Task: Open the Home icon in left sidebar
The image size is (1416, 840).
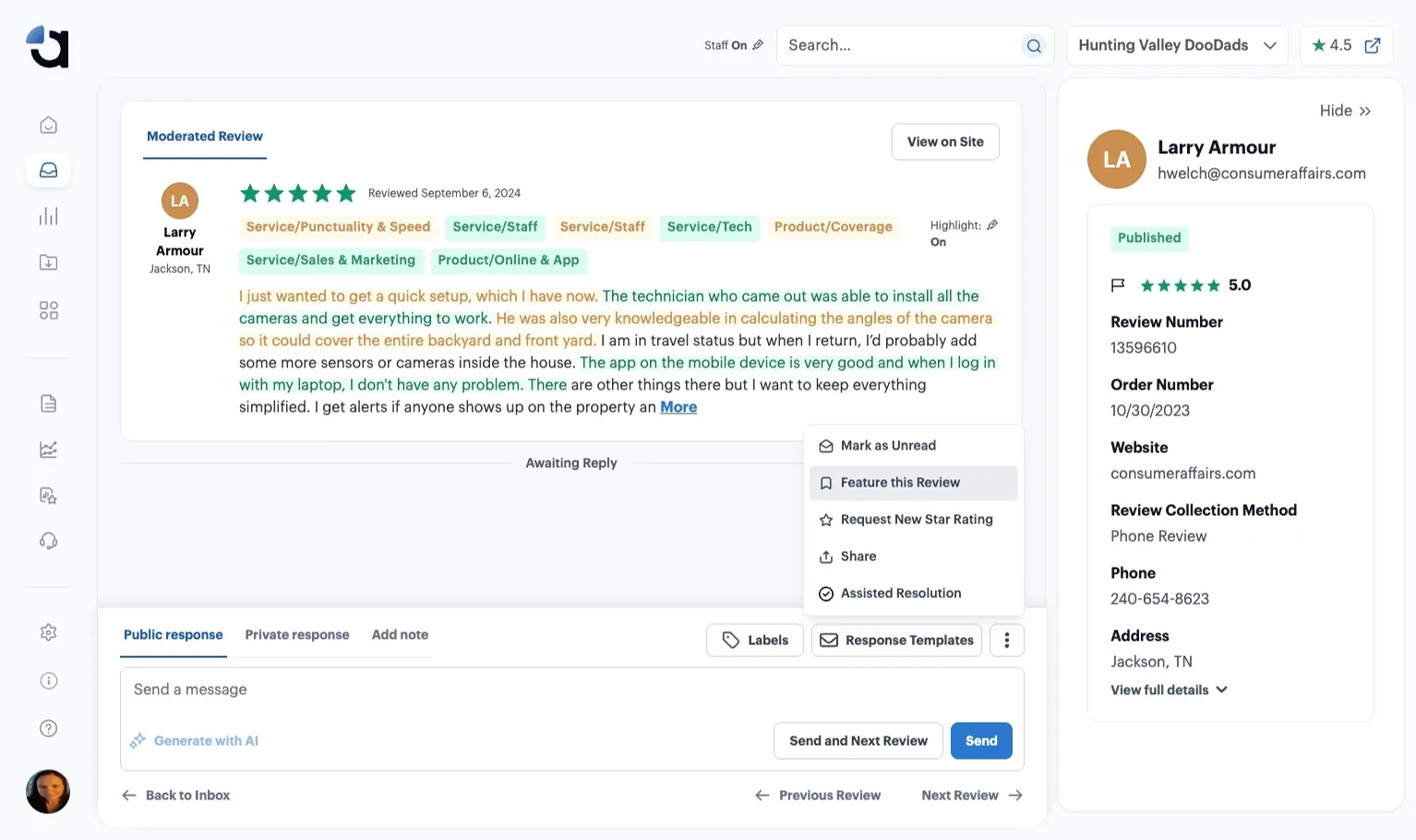Action: pos(49,125)
